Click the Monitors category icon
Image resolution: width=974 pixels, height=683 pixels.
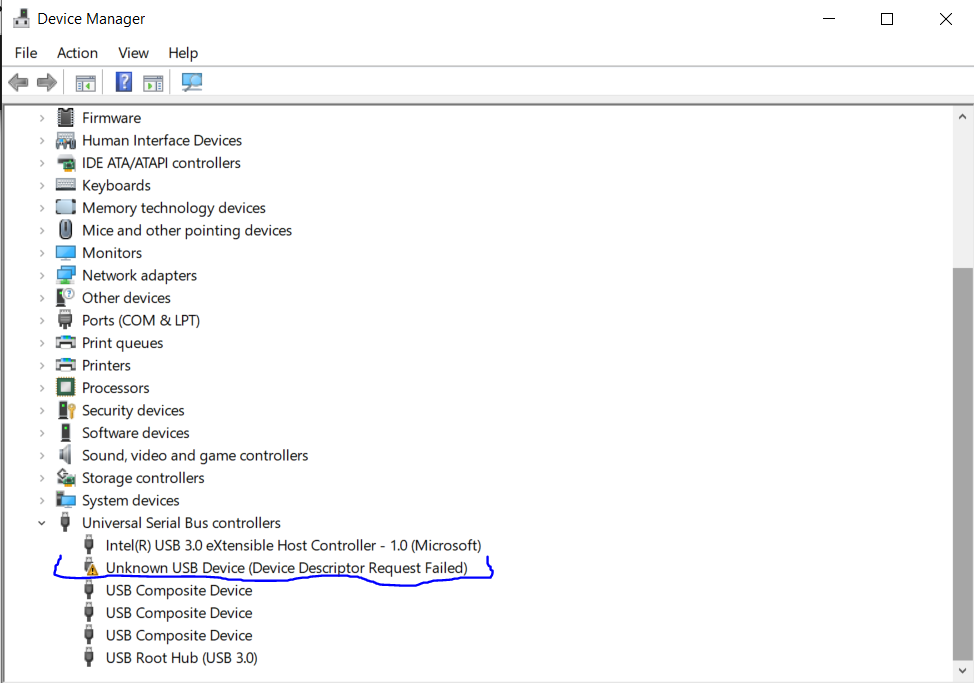click(65, 253)
